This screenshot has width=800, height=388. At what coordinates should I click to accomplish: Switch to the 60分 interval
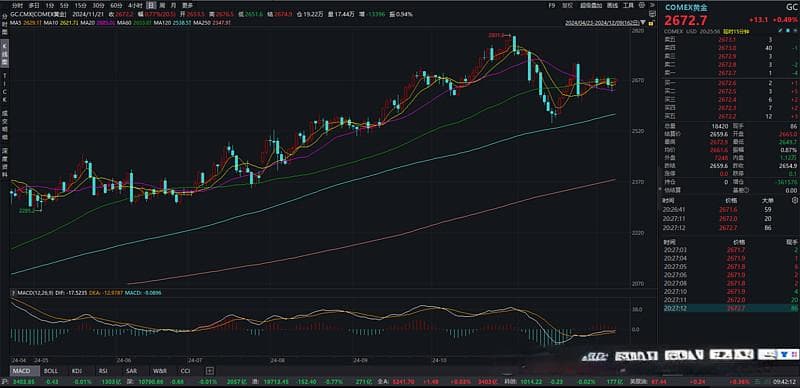click(x=116, y=5)
